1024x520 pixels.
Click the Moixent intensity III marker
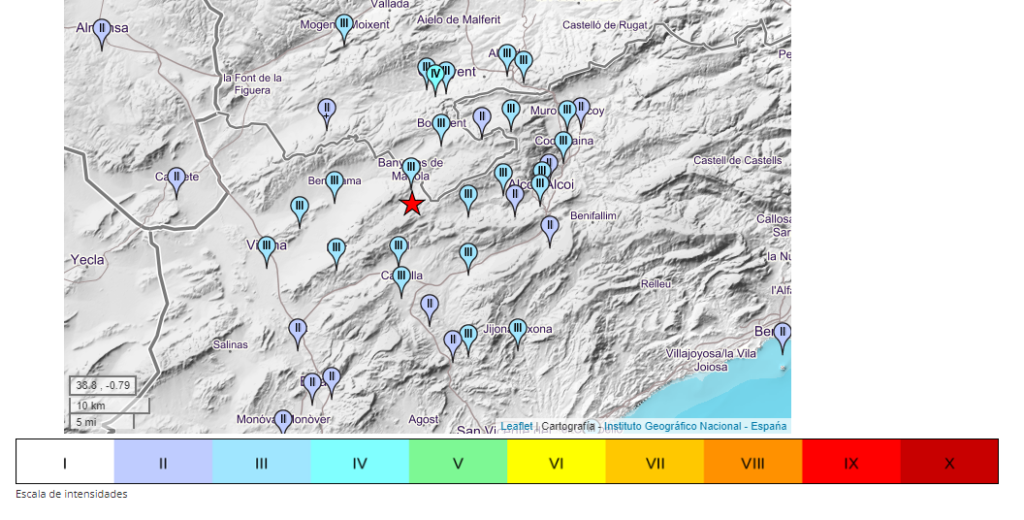pyautogui.click(x=344, y=24)
